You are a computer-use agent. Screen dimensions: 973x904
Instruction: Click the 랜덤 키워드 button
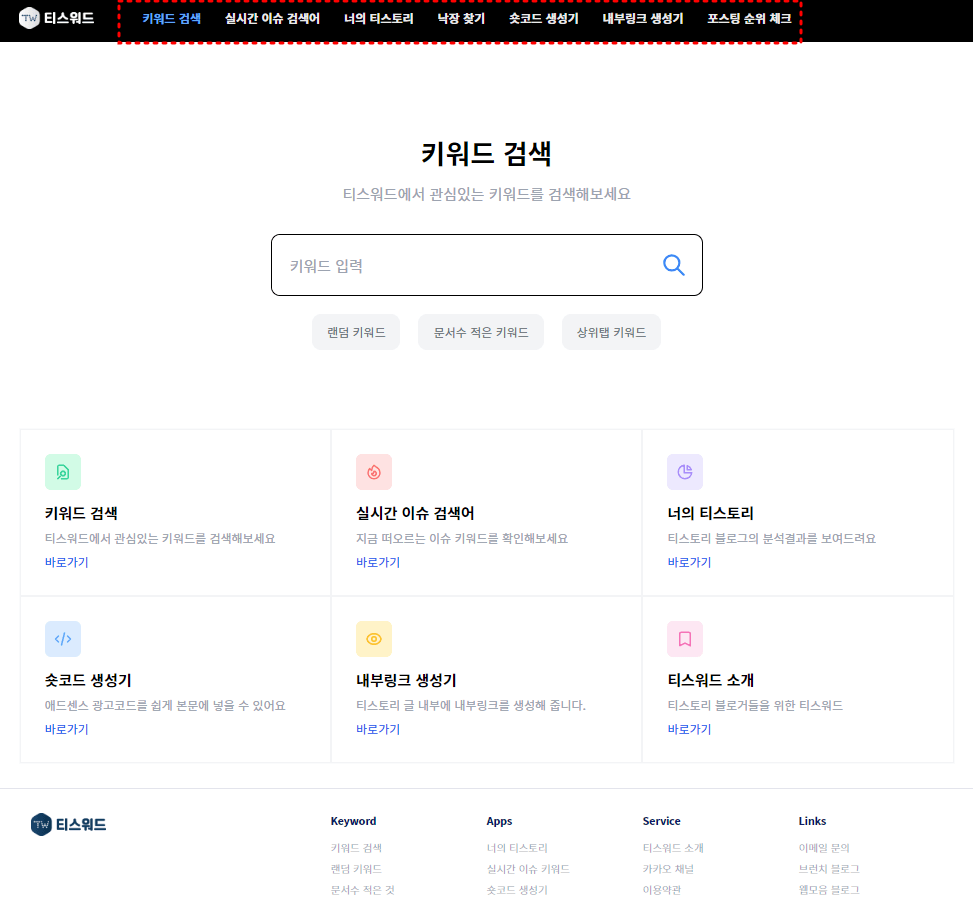point(356,333)
